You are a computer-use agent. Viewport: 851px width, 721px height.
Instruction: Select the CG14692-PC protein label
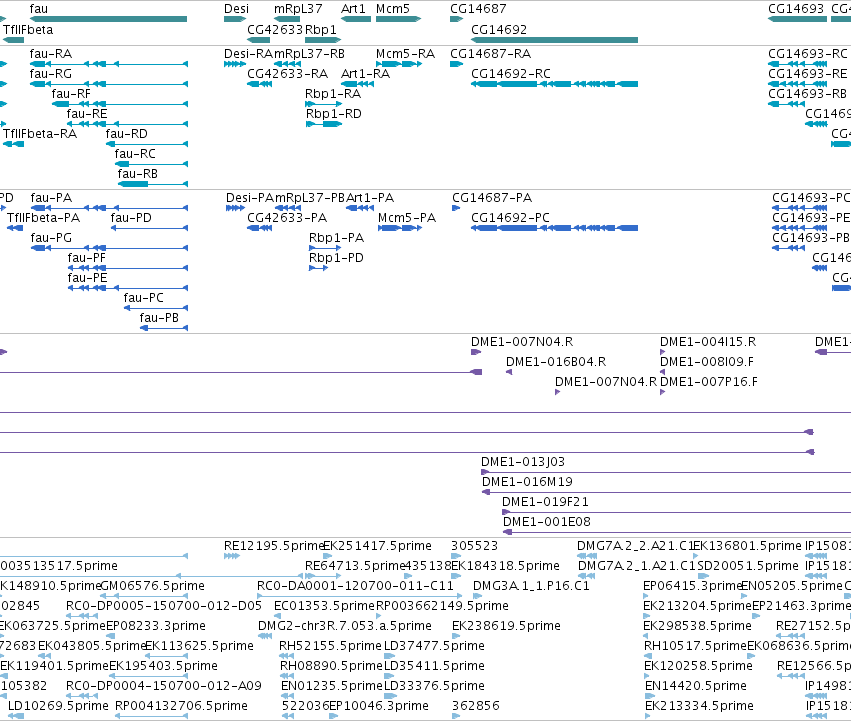(x=511, y=218)
